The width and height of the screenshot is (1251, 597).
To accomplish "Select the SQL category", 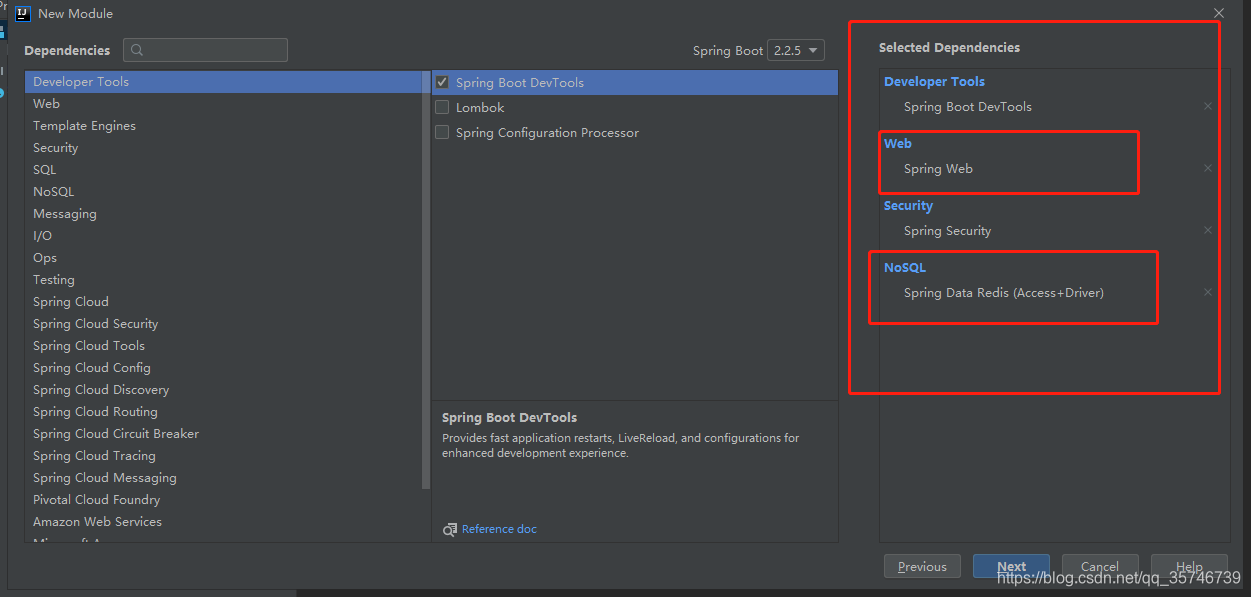I will [x=223, y=170].
